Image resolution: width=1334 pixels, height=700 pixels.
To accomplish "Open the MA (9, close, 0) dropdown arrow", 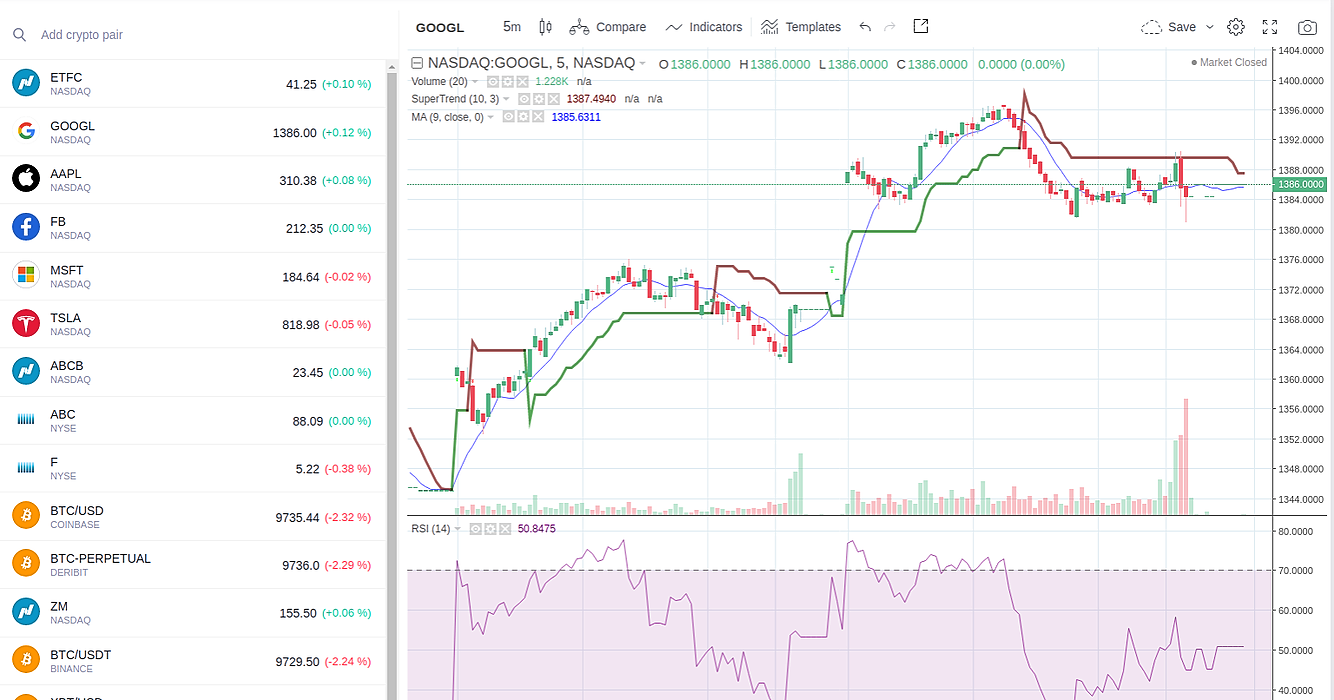I will [x=490, y=117].
